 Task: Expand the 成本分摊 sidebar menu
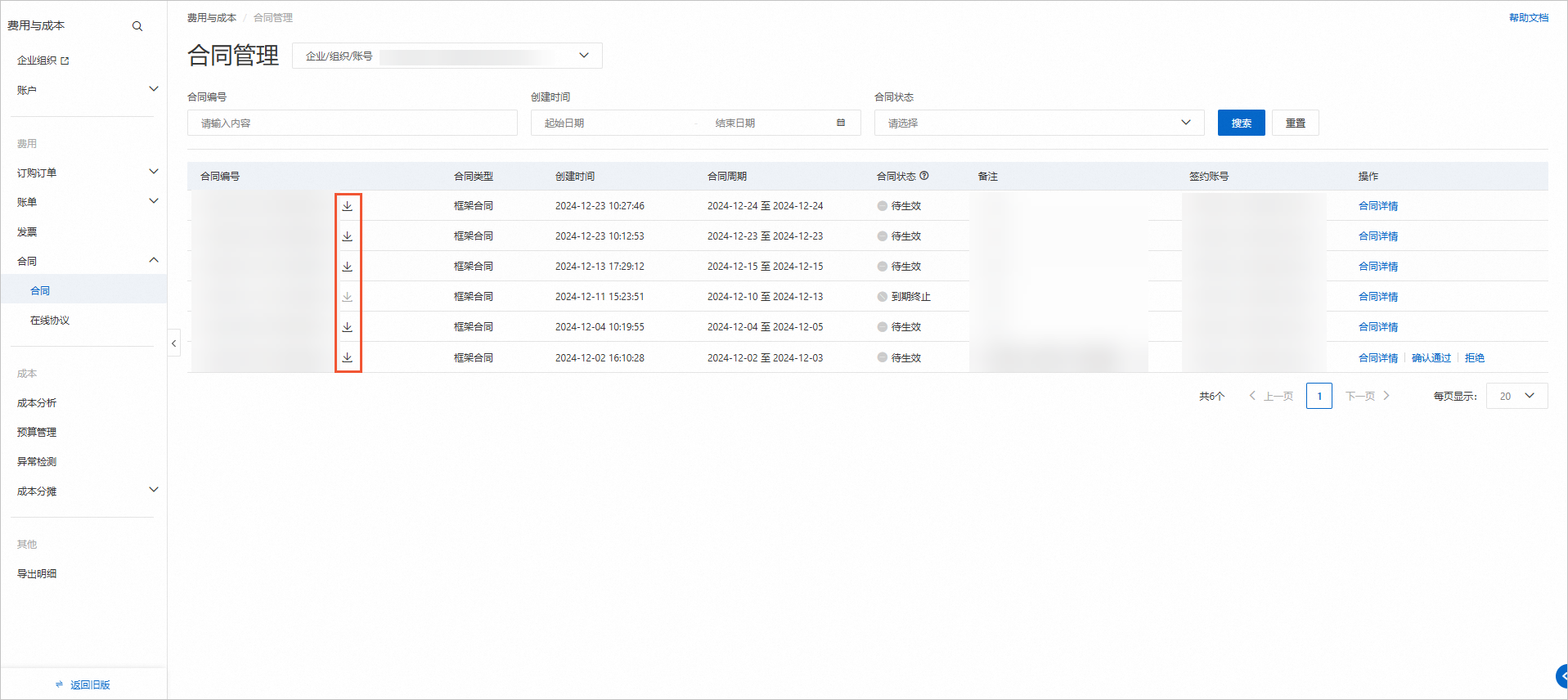(153, 490)
